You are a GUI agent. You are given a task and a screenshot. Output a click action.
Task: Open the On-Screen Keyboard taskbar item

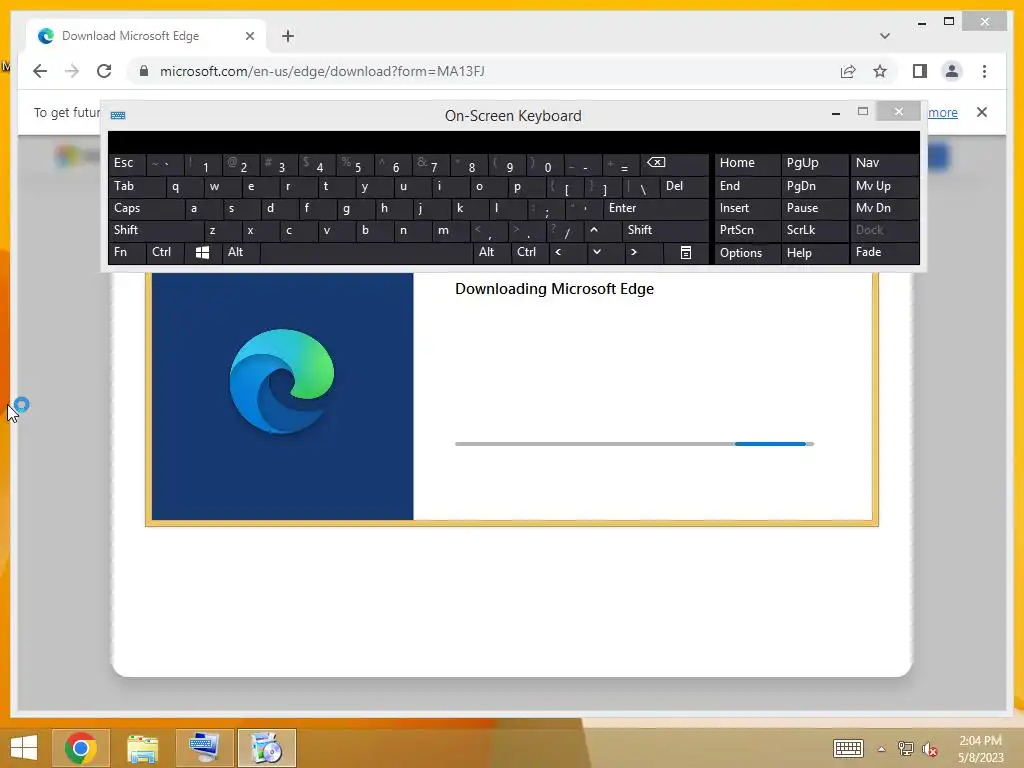pyautogui.click(x=204, y=748)
